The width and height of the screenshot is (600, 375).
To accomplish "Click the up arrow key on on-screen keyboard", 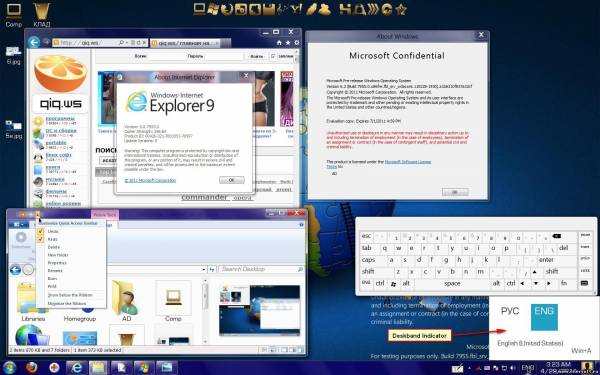I will (535, 272).
